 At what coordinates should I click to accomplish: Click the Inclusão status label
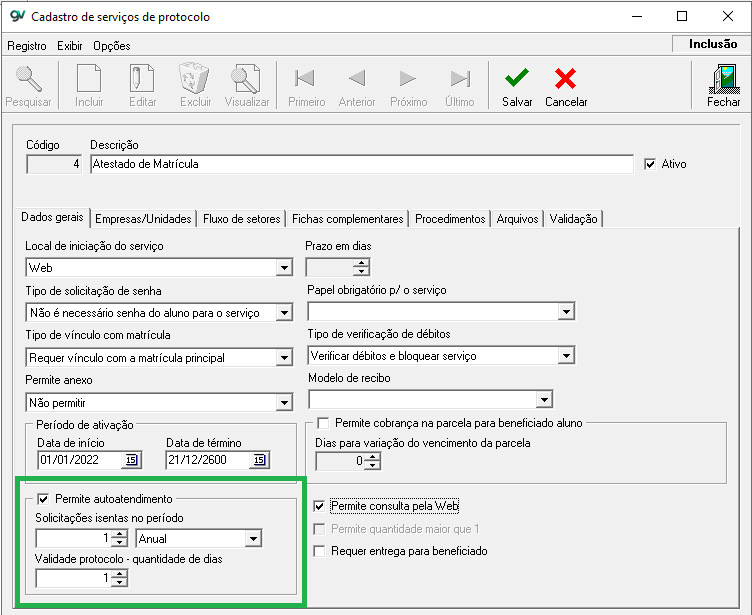713,44
